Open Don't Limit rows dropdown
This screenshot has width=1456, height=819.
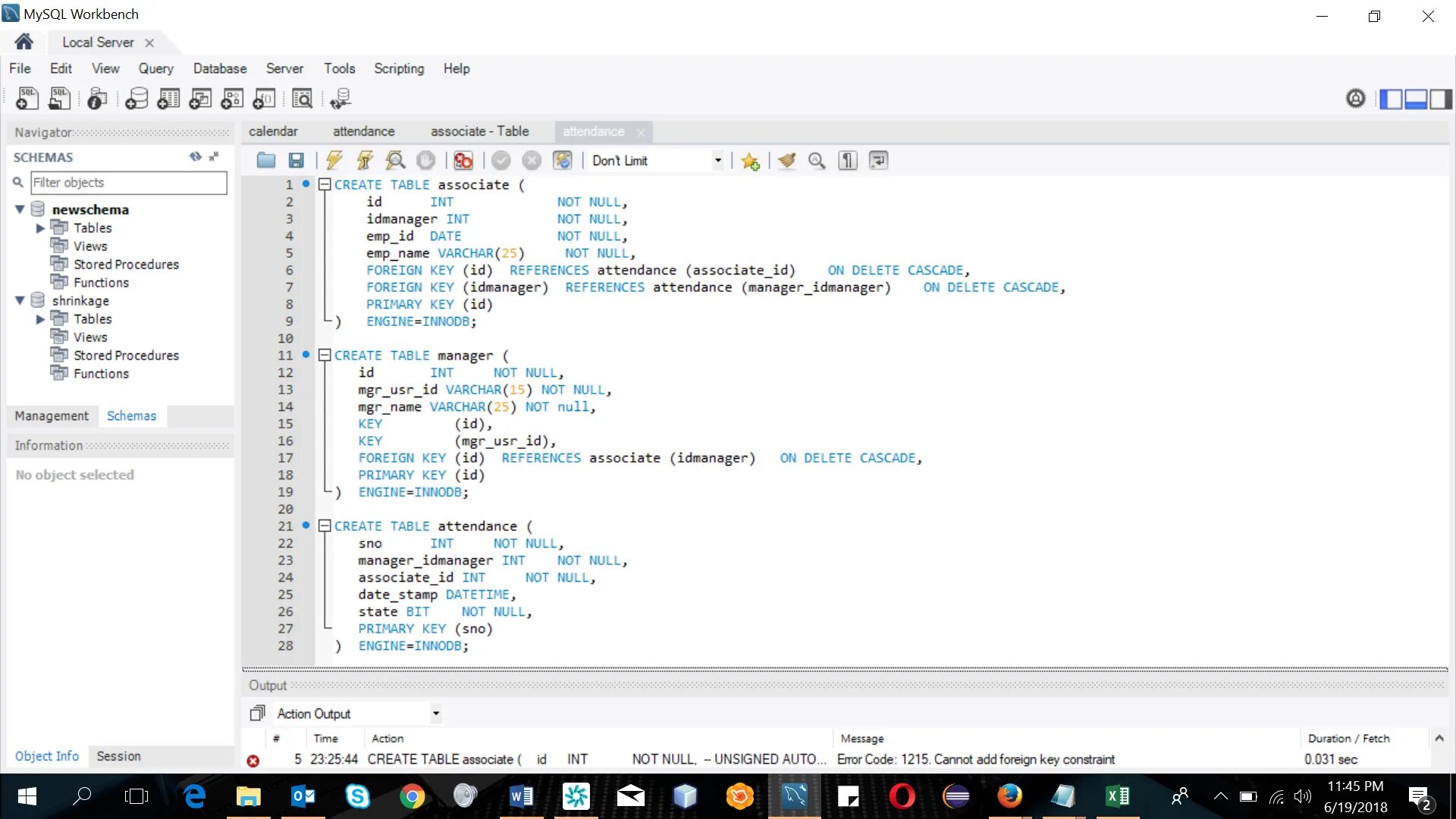pyautogui.click(x=717, y=160)
